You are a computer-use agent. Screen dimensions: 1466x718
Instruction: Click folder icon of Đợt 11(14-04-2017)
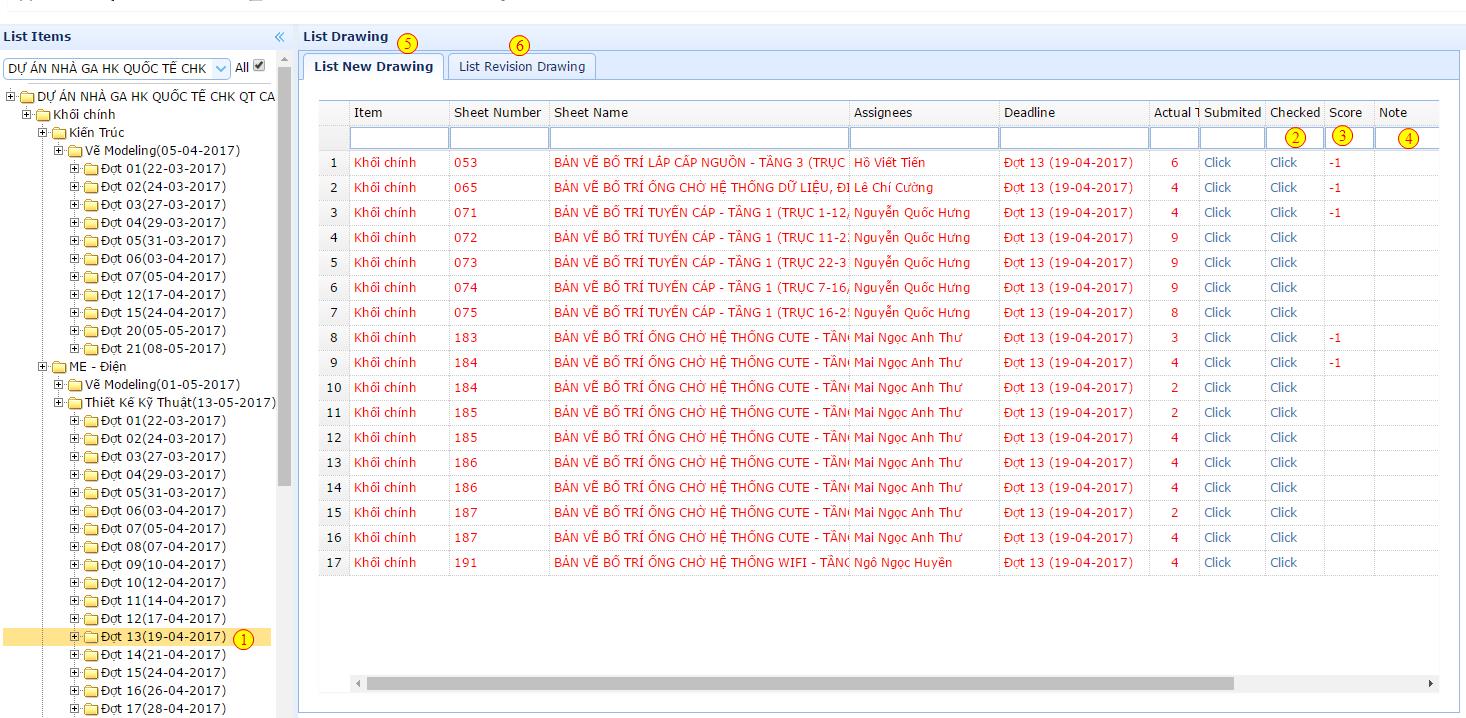click(x=91, y=601)
